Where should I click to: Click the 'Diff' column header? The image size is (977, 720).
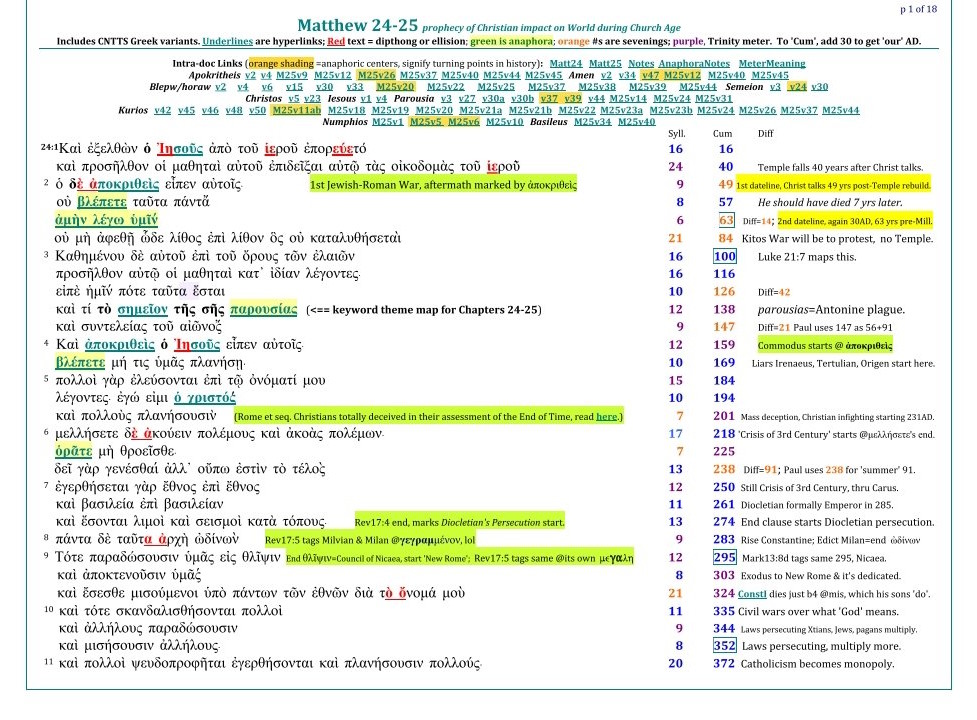coord(766,133)
